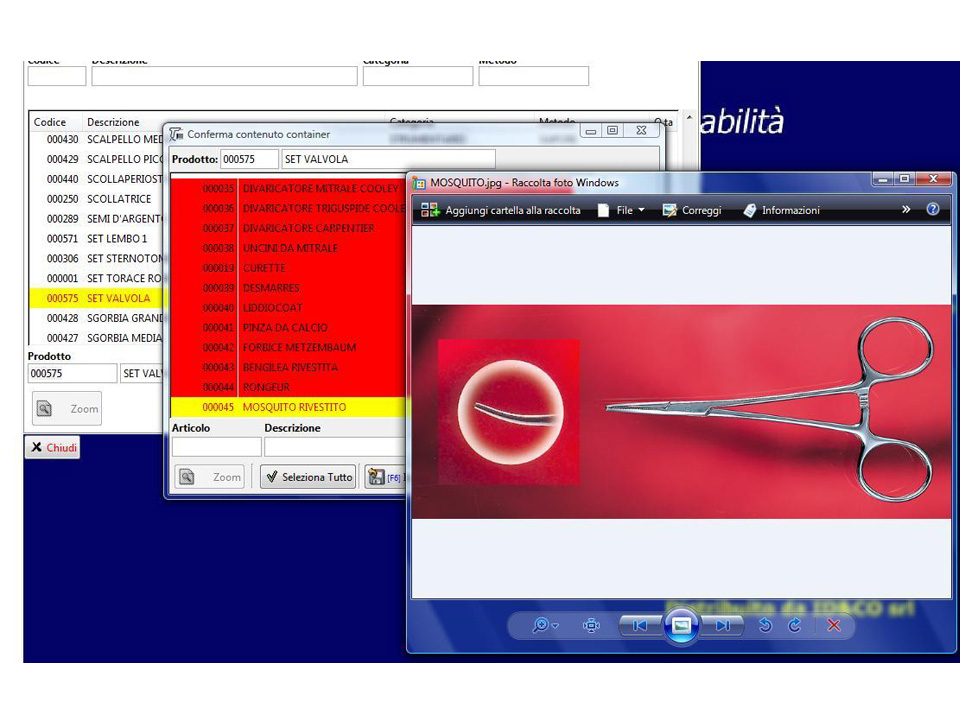Viewport: 960px width, 720px height.
Task: Select row 000037 DIVARICATORE CARPENTIER
Action: point(288,228)
